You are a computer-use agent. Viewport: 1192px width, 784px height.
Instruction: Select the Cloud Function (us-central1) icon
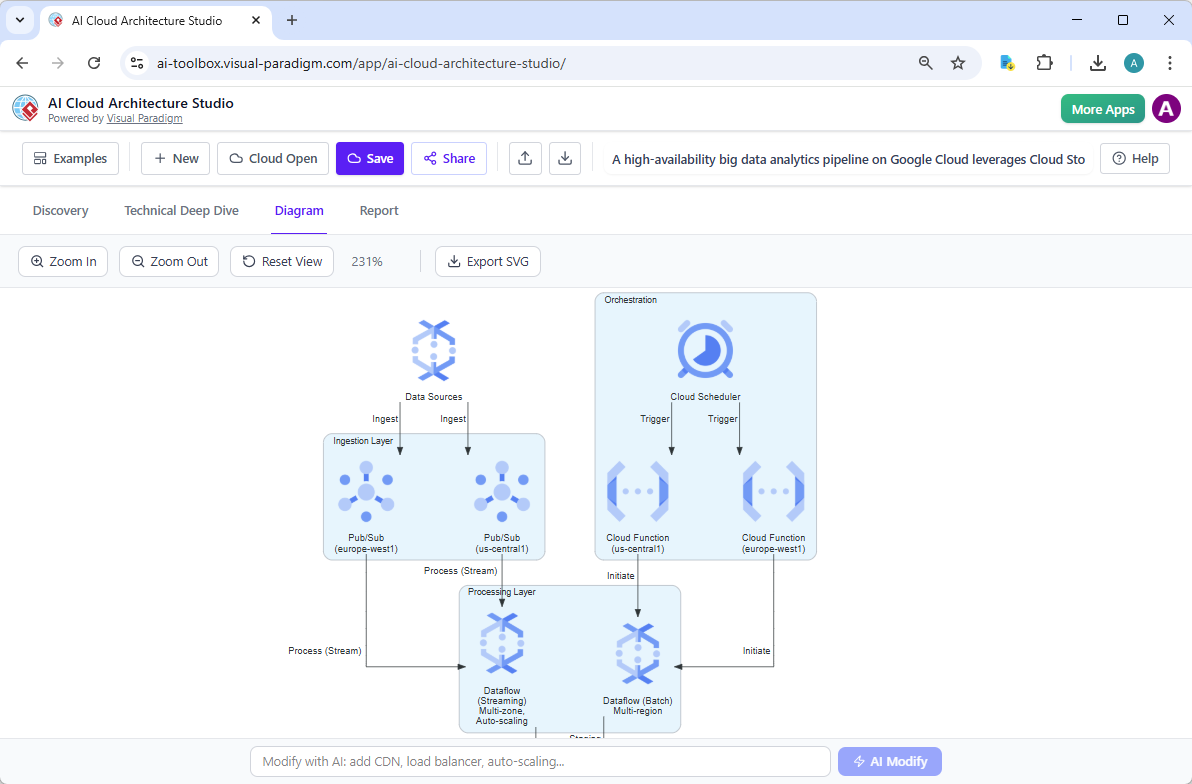(638, 490)
